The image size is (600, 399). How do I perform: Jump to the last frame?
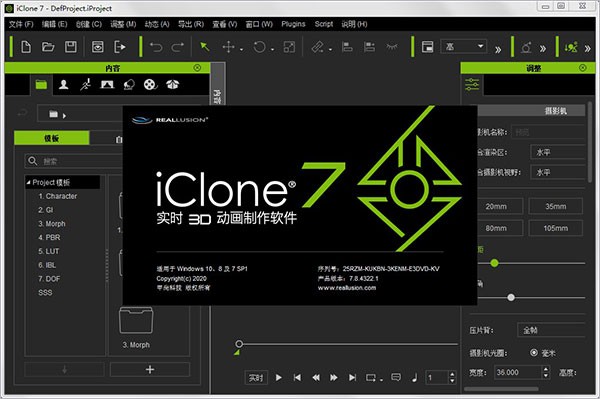pyautogui.click(x=352, y=378)
